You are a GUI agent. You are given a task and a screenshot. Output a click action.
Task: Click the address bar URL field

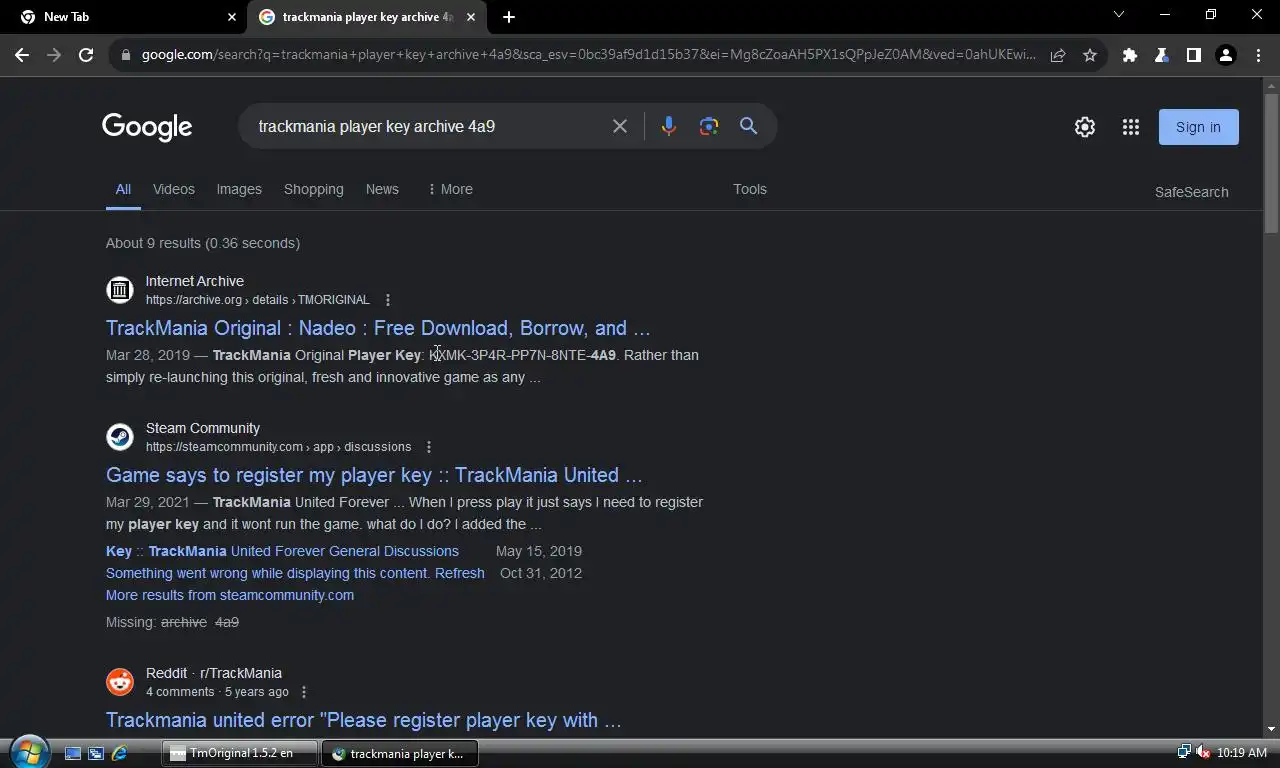(x=589, y=55)
